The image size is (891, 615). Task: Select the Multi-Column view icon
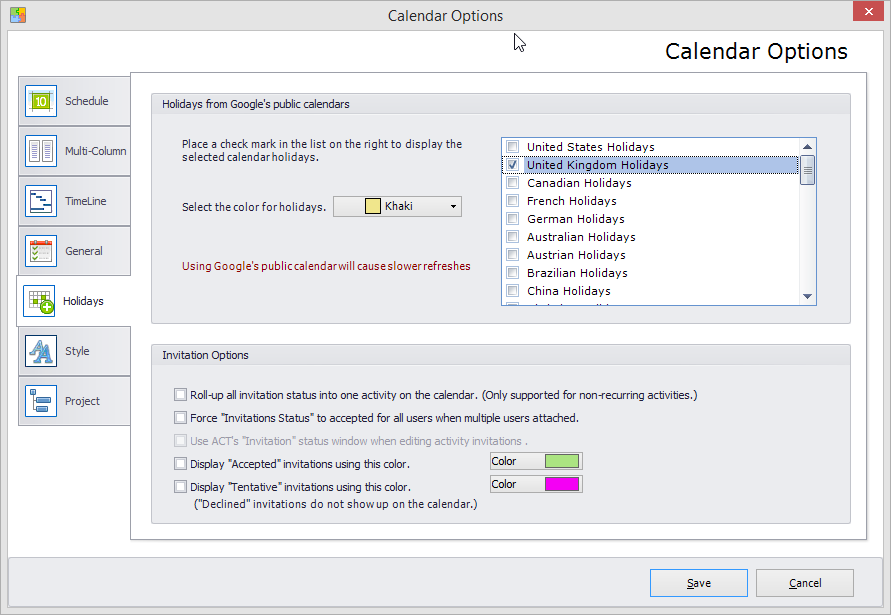(x=41, y=151)
